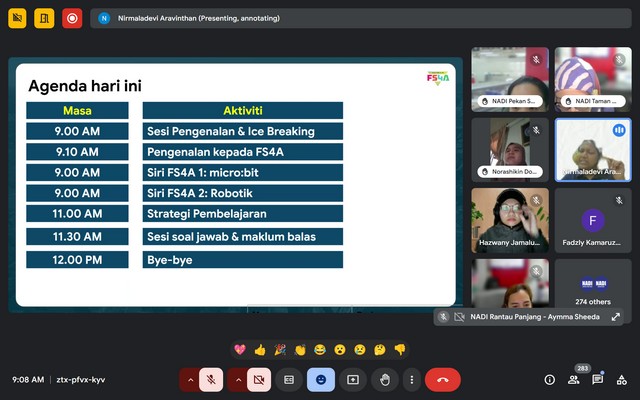Screen dimensions: 640x400
Task: Expand the NADI Rantau Panjang self-view tile
Action: pyautogui.click(x=615, y=317)
